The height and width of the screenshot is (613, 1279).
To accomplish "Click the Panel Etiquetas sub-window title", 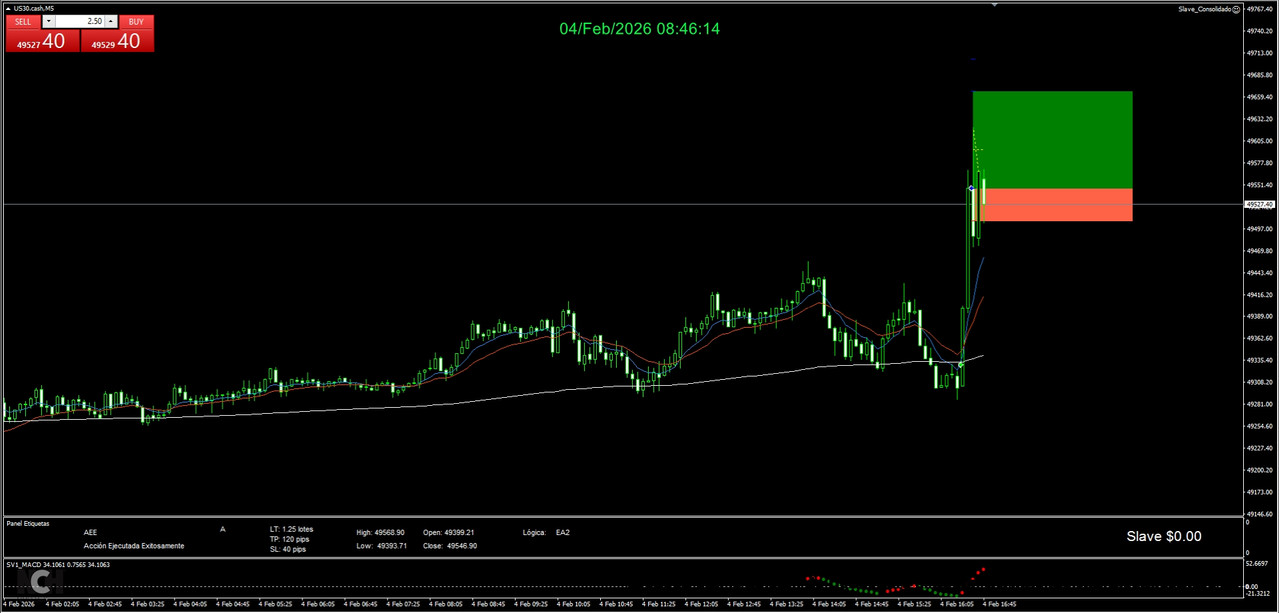I will (x=27, y=523).
